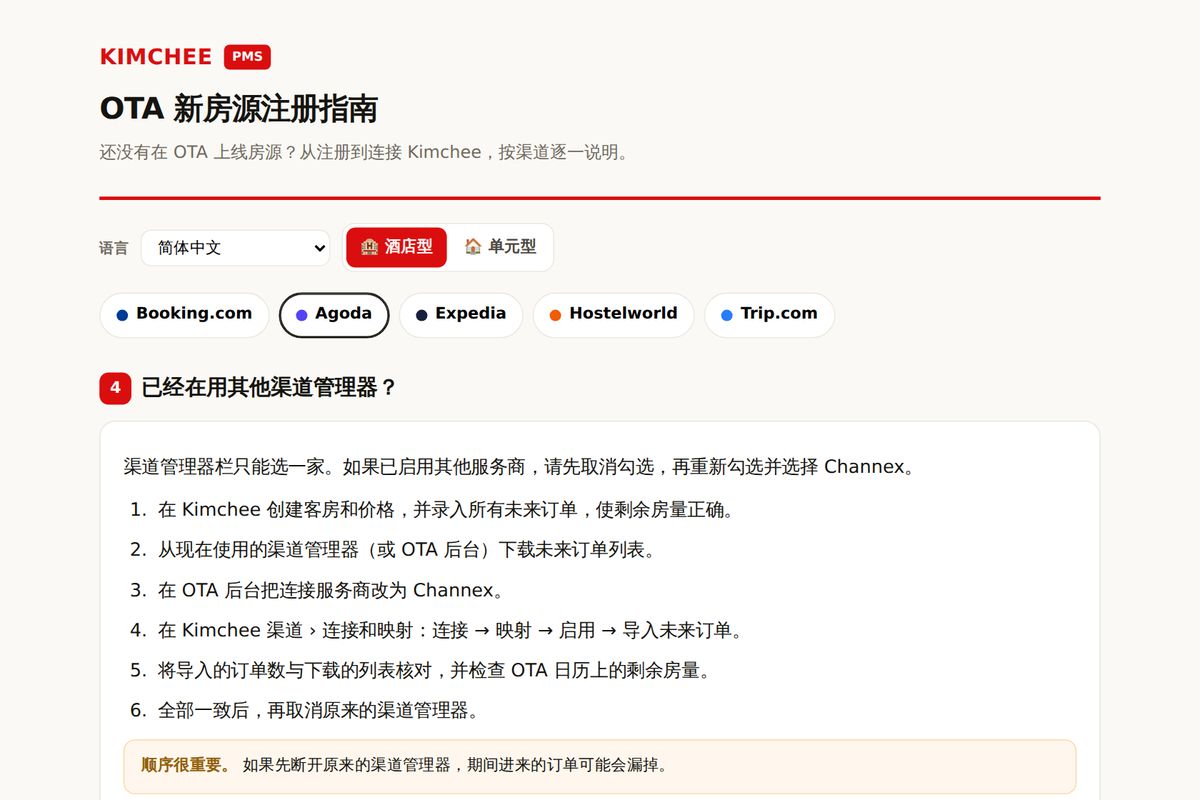
Task: Click the 语言 label
Action: pyautogui.click(x=114, y=248)
